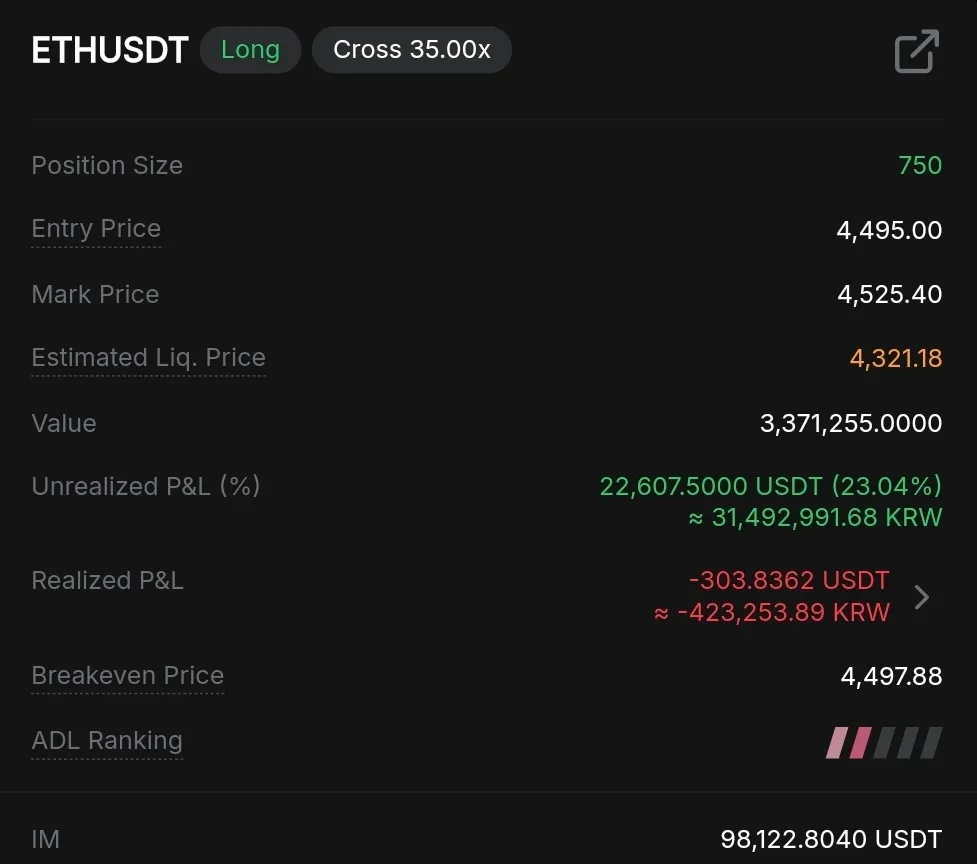Click the 4,525.40 mark price value
Viewport: 977px width, 864px height.
[x=889, y=295]
